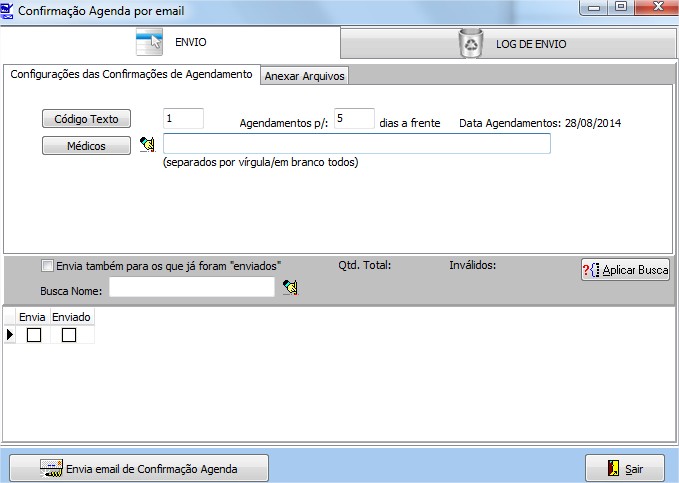Viewport: 679px width, 483px height.
Task: Click the doctors list input field
Action: click(x=356, y=144)
